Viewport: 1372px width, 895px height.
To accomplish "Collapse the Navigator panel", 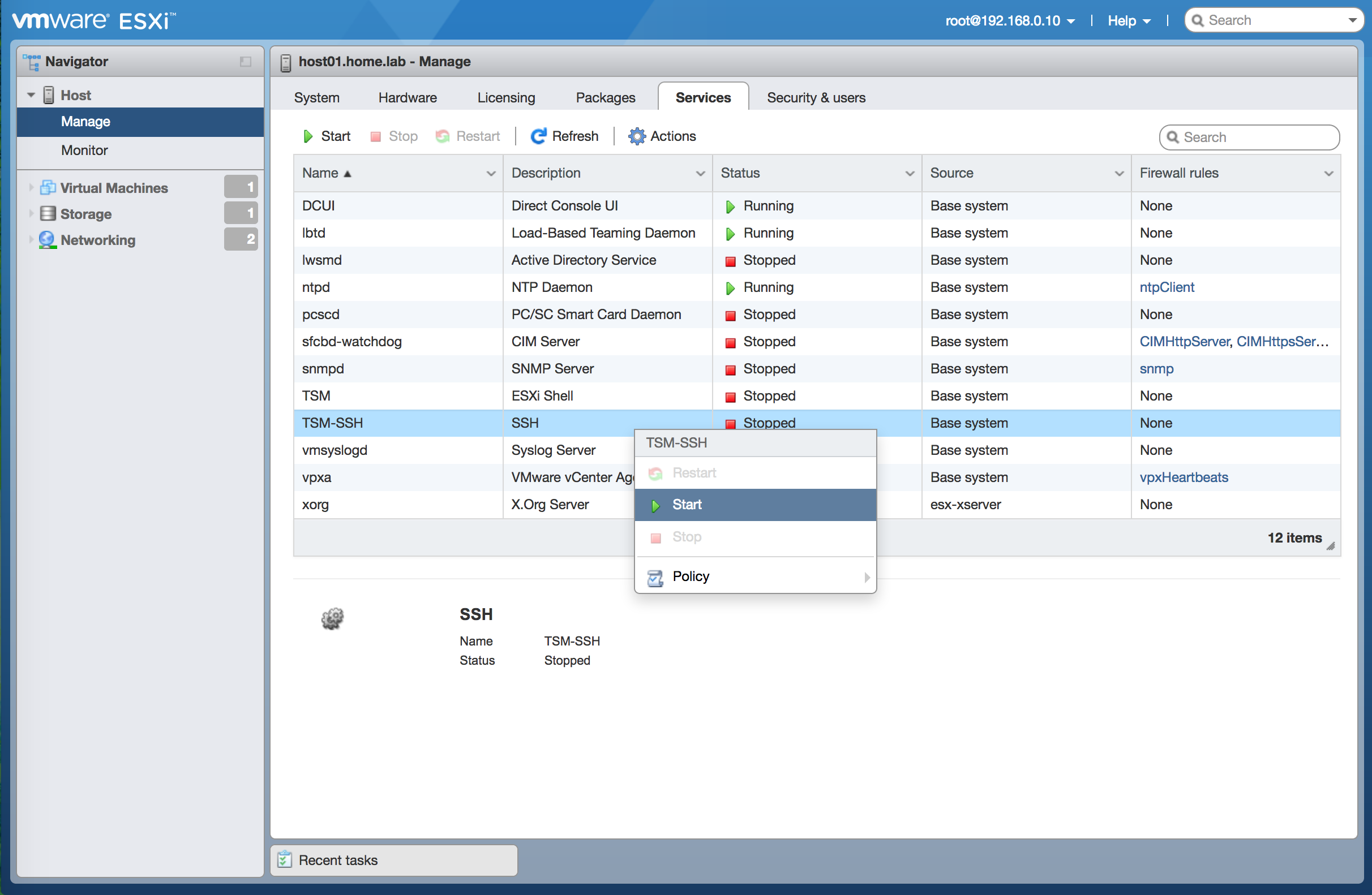I will pyautogui.click(x=245, y=62).
